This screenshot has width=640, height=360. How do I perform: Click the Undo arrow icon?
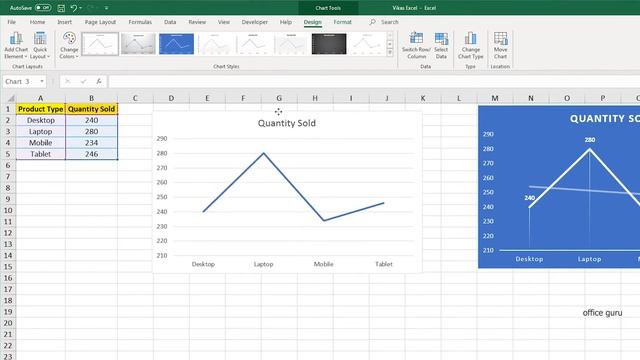(73, 8)
